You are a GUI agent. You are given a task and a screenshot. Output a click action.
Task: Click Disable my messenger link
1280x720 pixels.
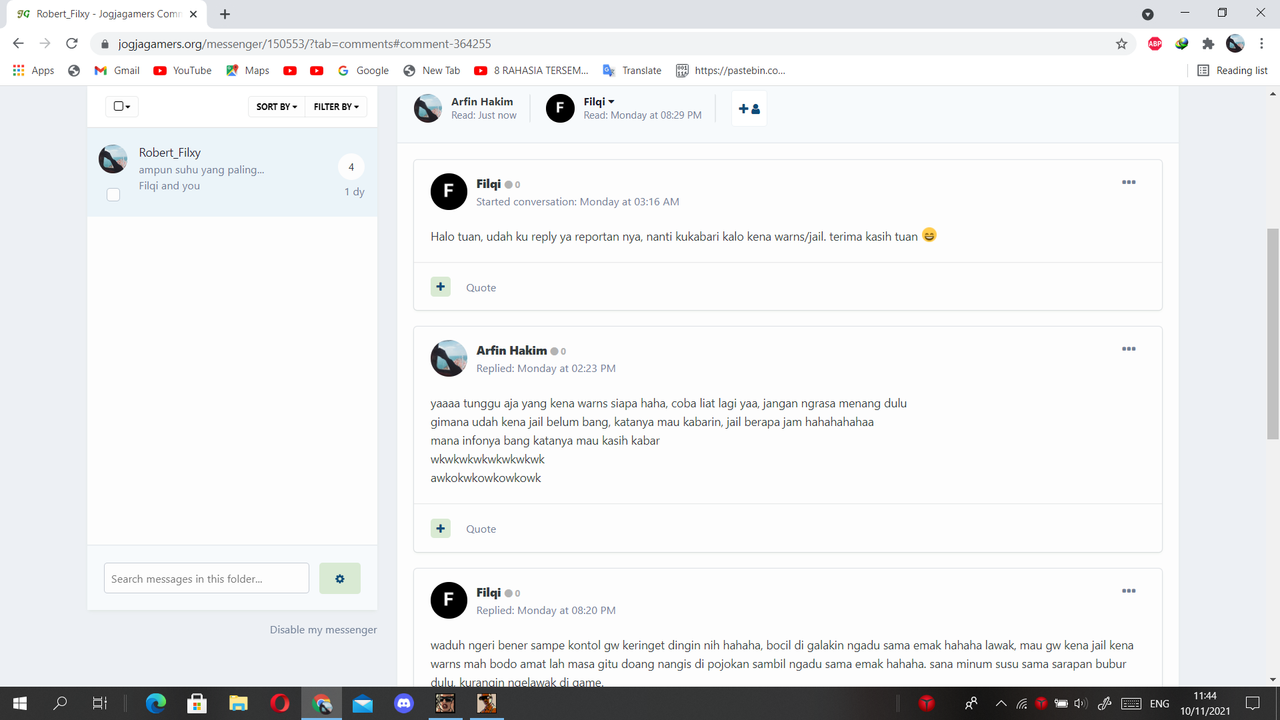[323, 630]
